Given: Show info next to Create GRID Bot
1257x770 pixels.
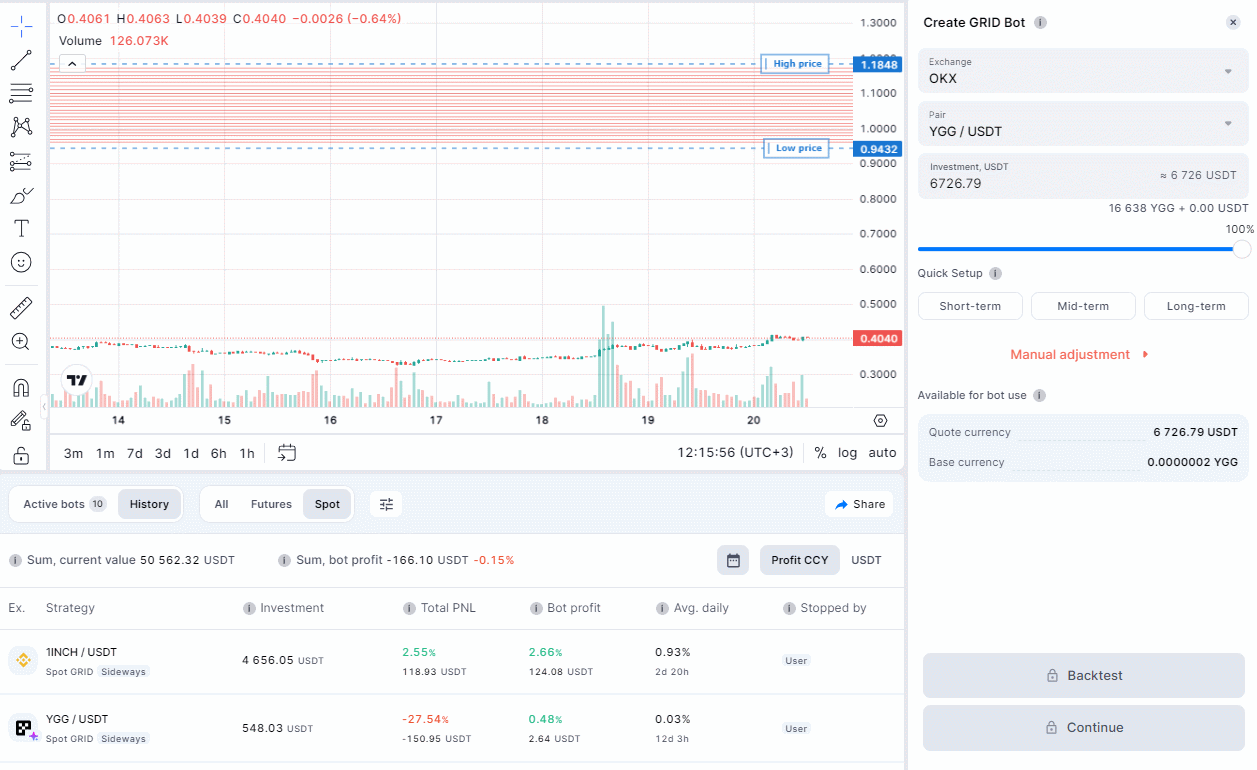Looking at the screenshot, I should [1040, 22].
